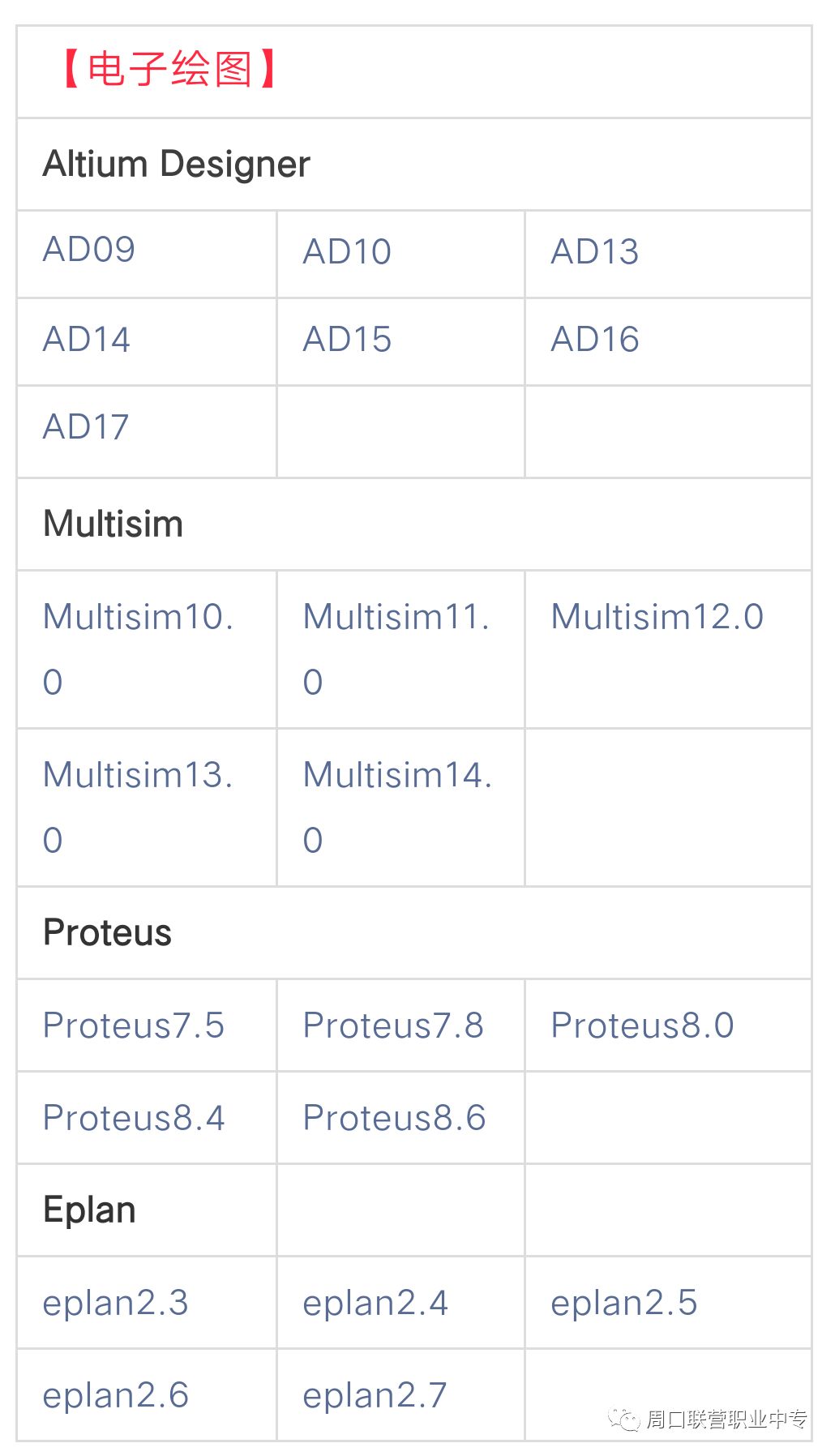Open the AD09 download link
Screen dimensions: 835x1456
click(89, 250)
